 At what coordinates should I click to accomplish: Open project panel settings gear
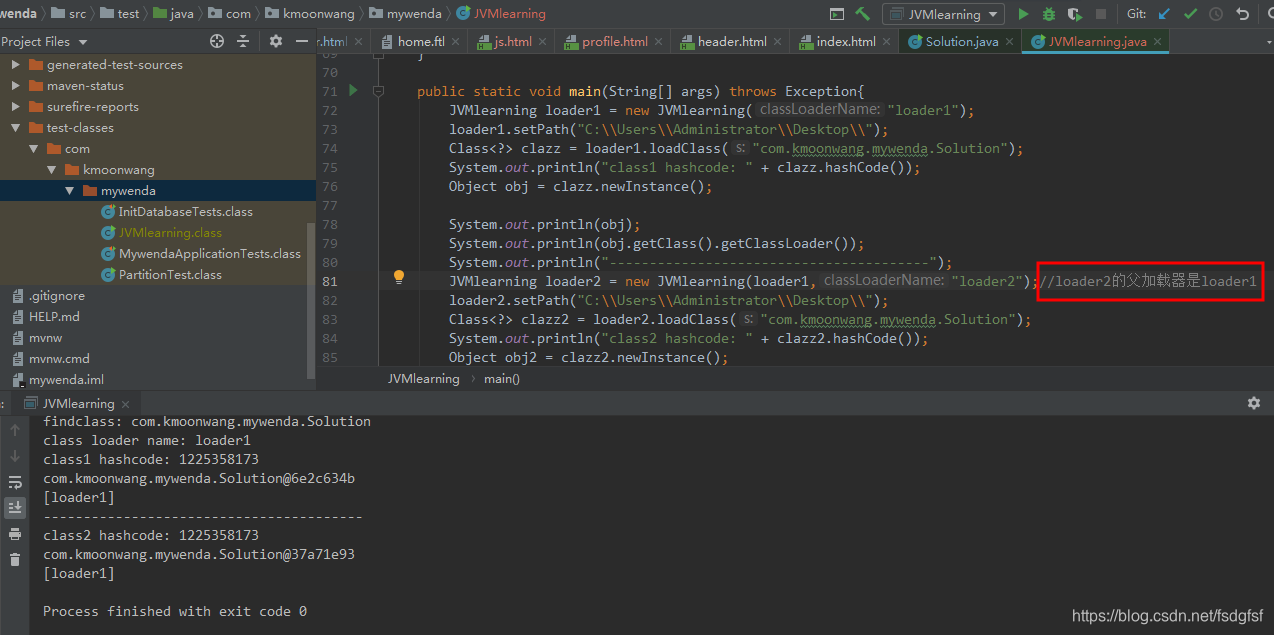click(x=276, y=41)
